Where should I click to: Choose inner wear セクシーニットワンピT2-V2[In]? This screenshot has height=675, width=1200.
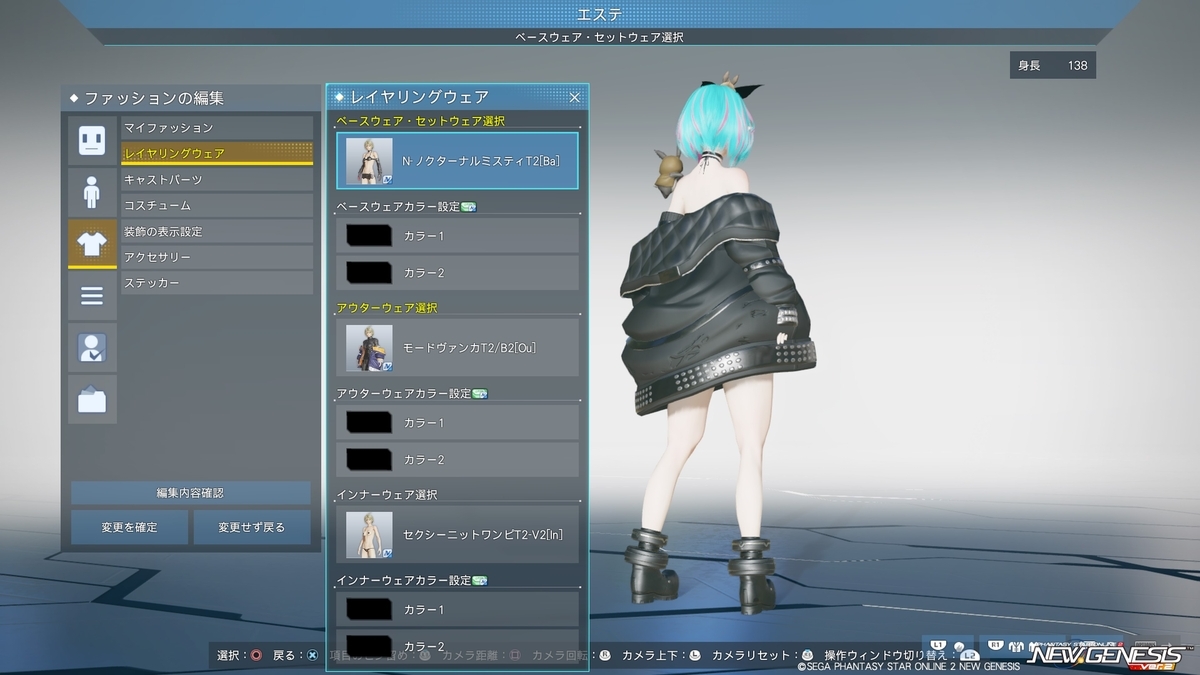[x=457, y=535]
